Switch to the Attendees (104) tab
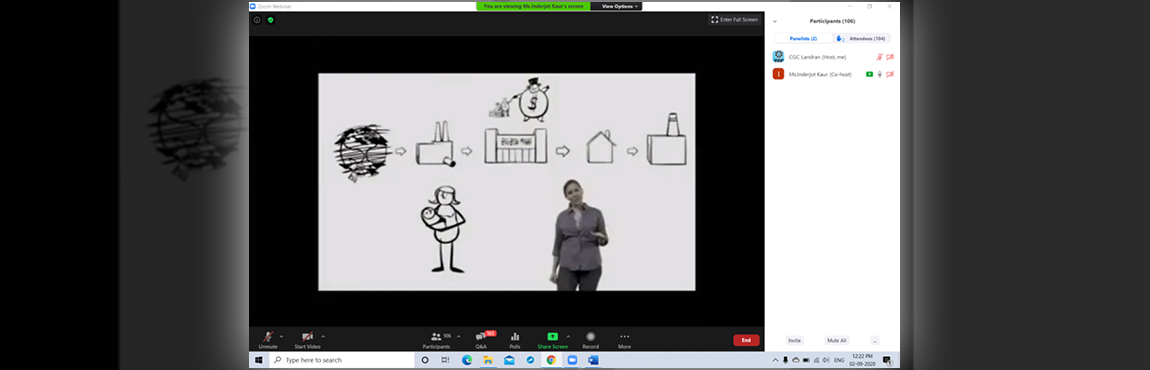The height and width of the screenshot is (370, 1150). click(x=863, y=38)
